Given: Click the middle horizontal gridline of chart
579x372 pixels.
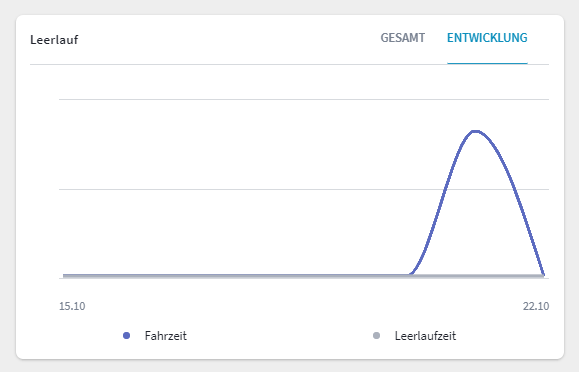Looking at the screenshot, I should click(304, 189).
